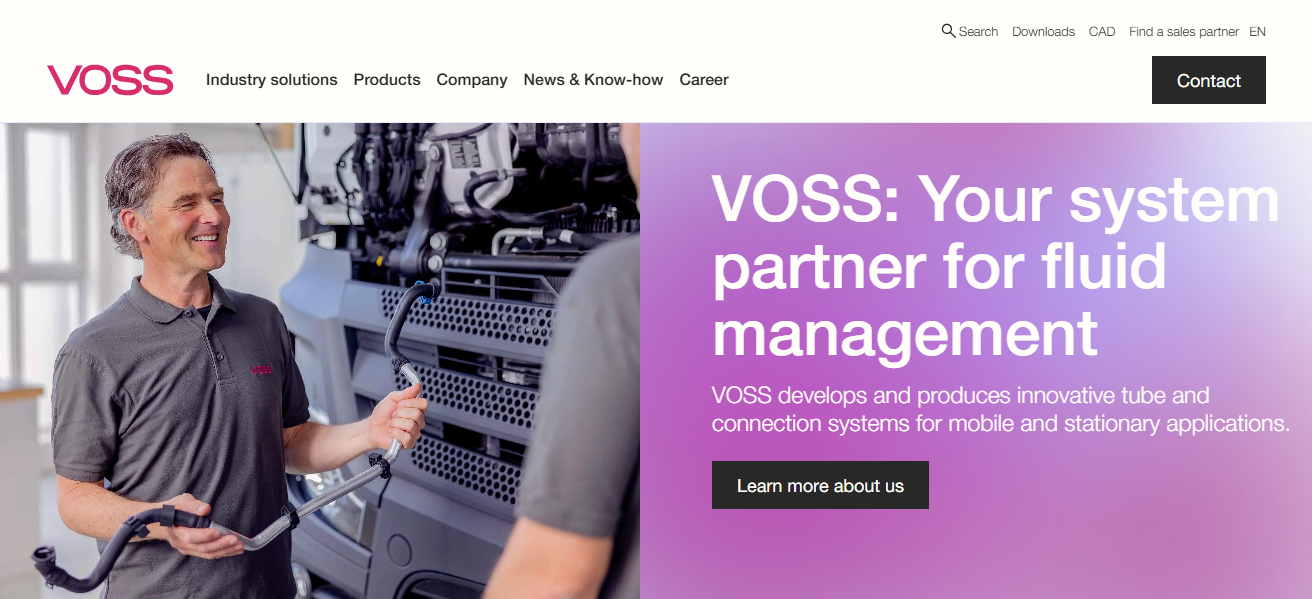Open the Company menu
Screen dimensions: 1312x599
tap(472, 80)
